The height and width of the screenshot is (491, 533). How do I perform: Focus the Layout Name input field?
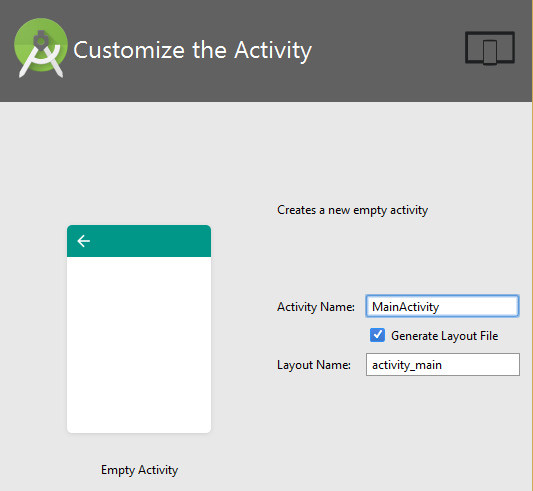pyautogui.click(x=443, y=365)
